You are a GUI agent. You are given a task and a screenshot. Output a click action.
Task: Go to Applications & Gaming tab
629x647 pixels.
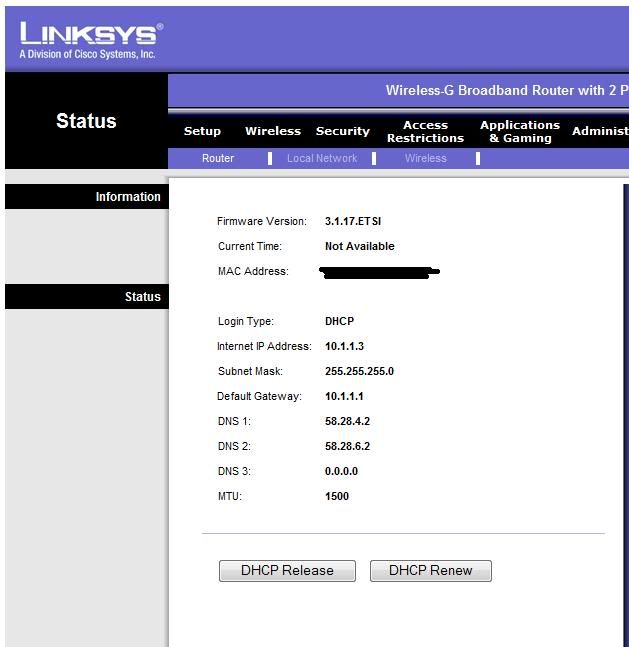click(519, 132)
